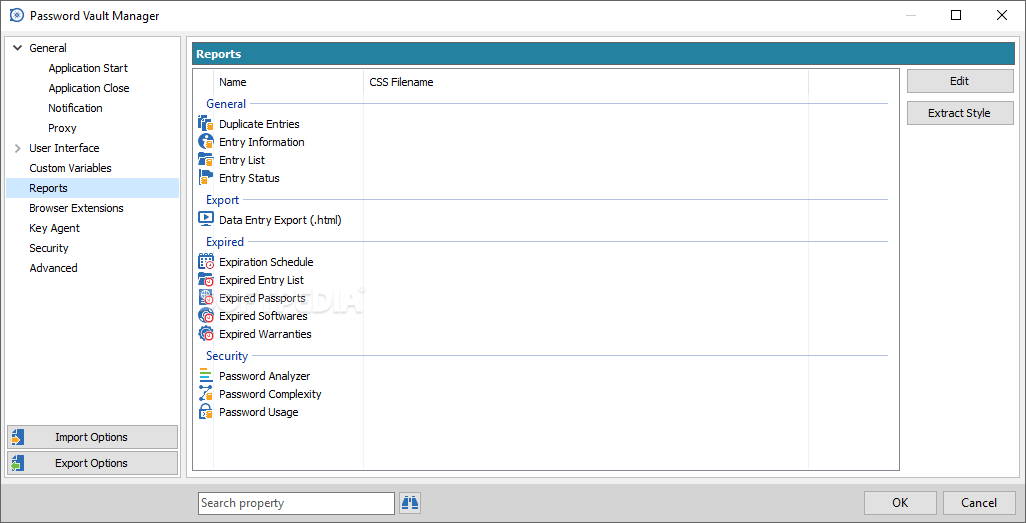Open Application Start settings
Screen dimensions: 1026x523
[88, 68]
